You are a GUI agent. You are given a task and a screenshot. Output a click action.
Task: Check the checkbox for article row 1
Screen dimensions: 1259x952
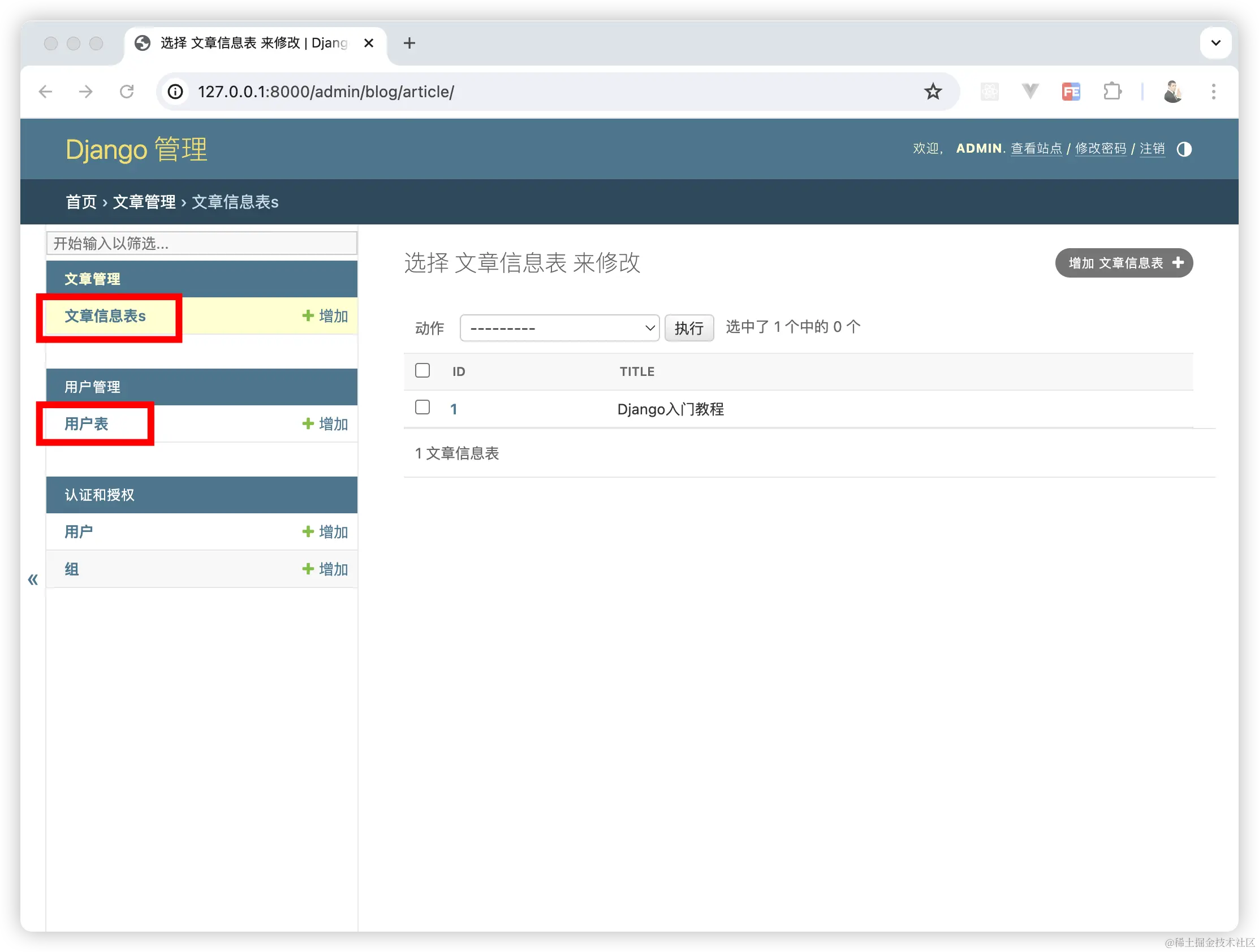[422, 408]
